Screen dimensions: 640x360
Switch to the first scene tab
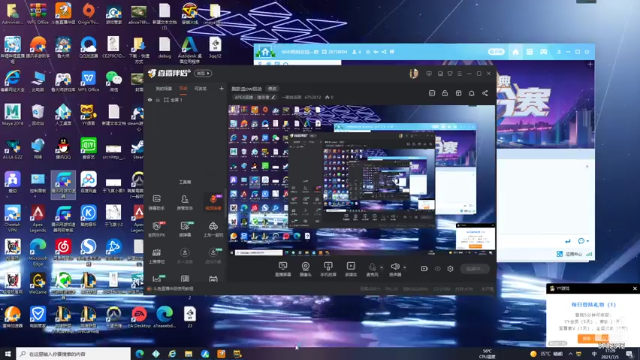(x=163, y=89)
